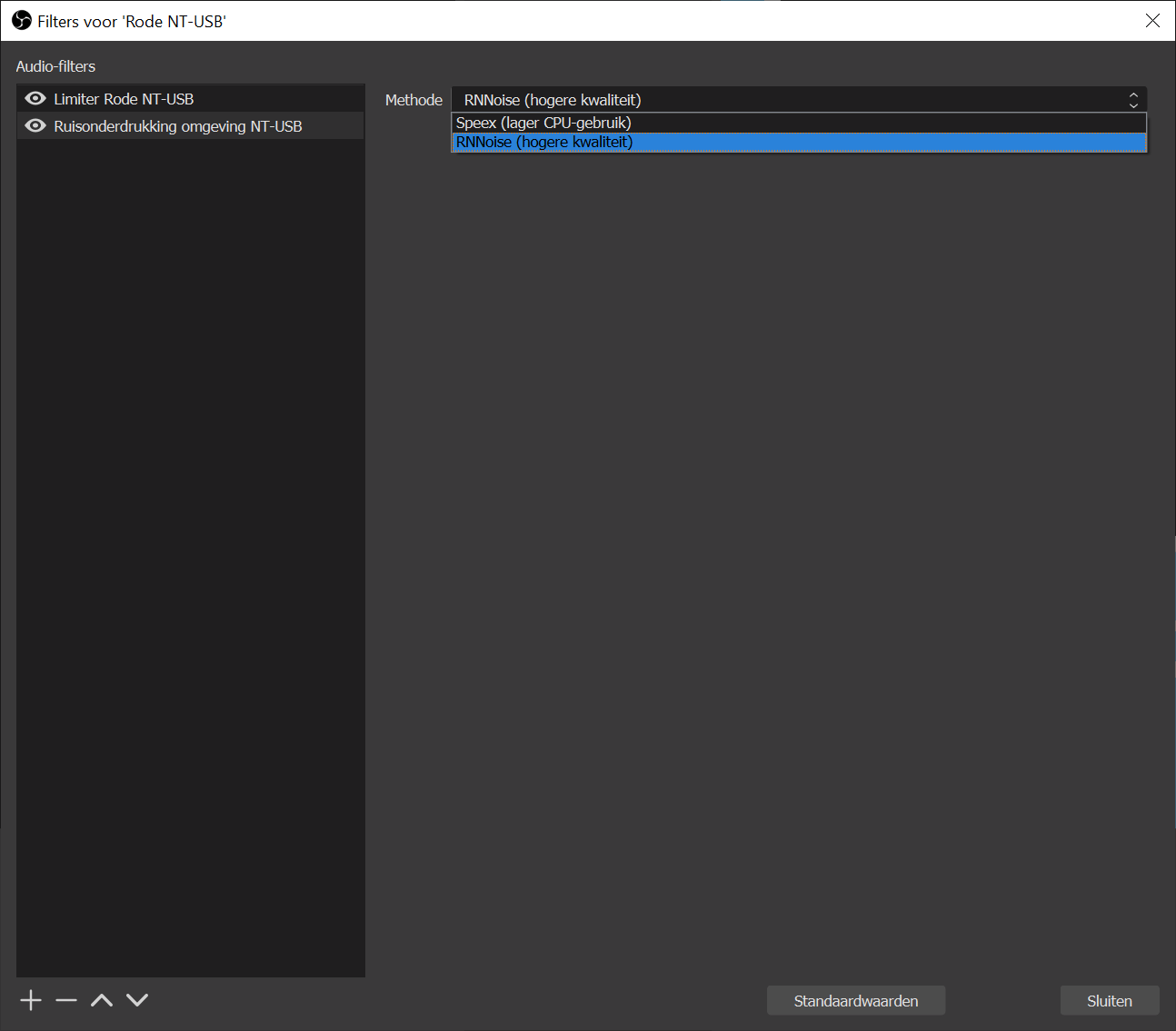Choose RNNoise (hogere kwaliteit) in the list
1176x1031 pixels.
click(x=544, y=143)
